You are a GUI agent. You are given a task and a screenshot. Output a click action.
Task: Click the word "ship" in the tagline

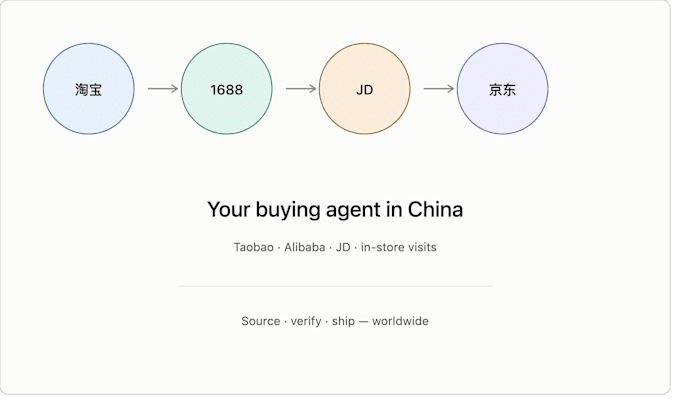(x=343, y=322)
